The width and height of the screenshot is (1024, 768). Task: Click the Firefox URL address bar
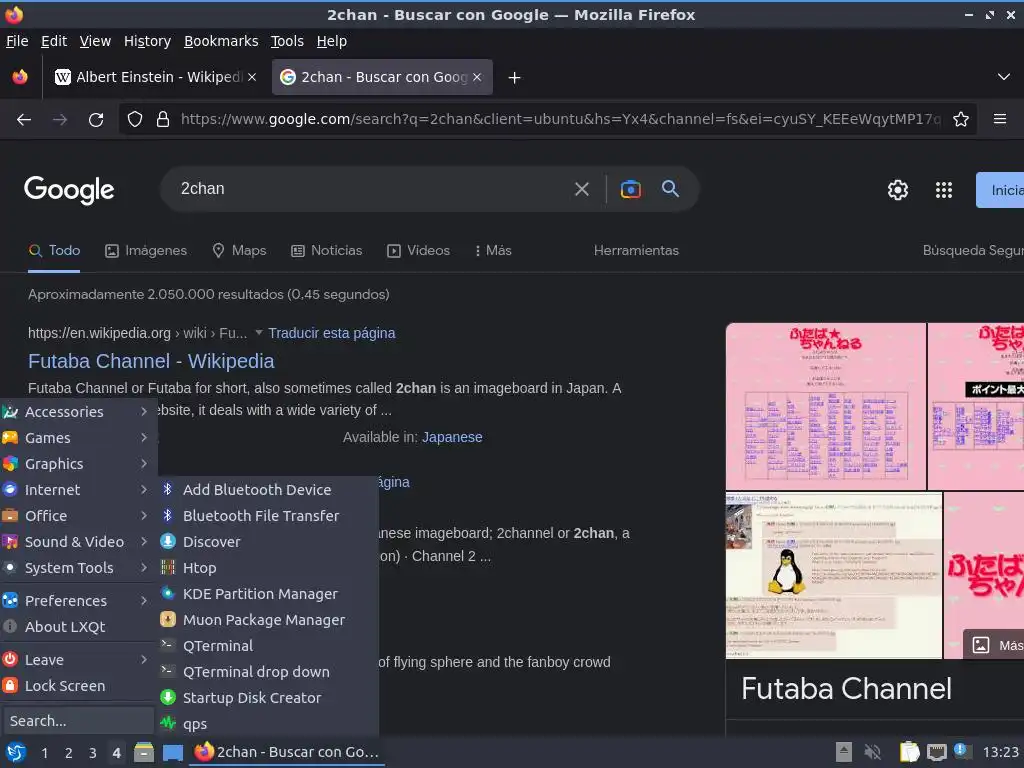[x=560, y=120]
